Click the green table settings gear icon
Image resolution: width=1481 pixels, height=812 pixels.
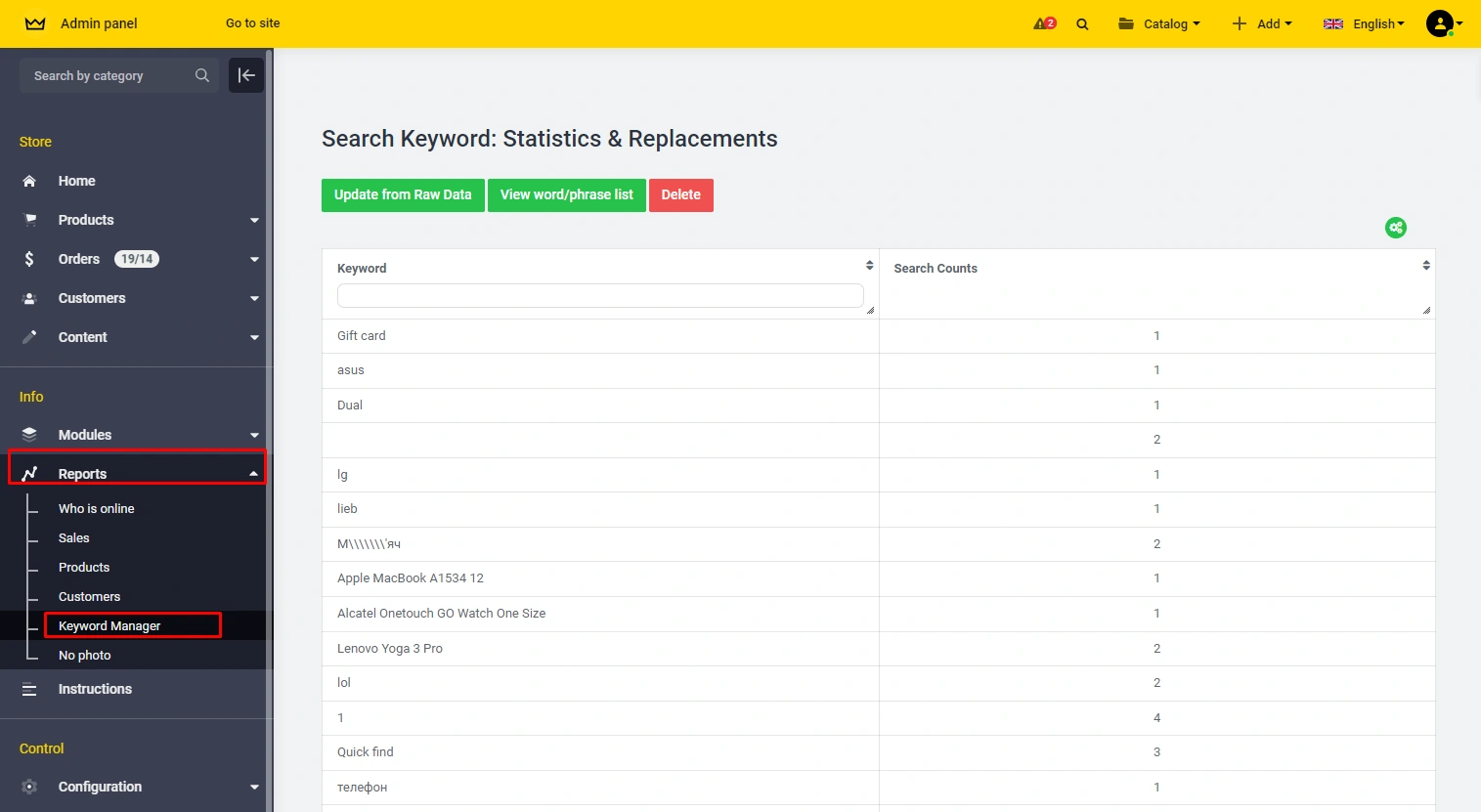point(1395,228)
